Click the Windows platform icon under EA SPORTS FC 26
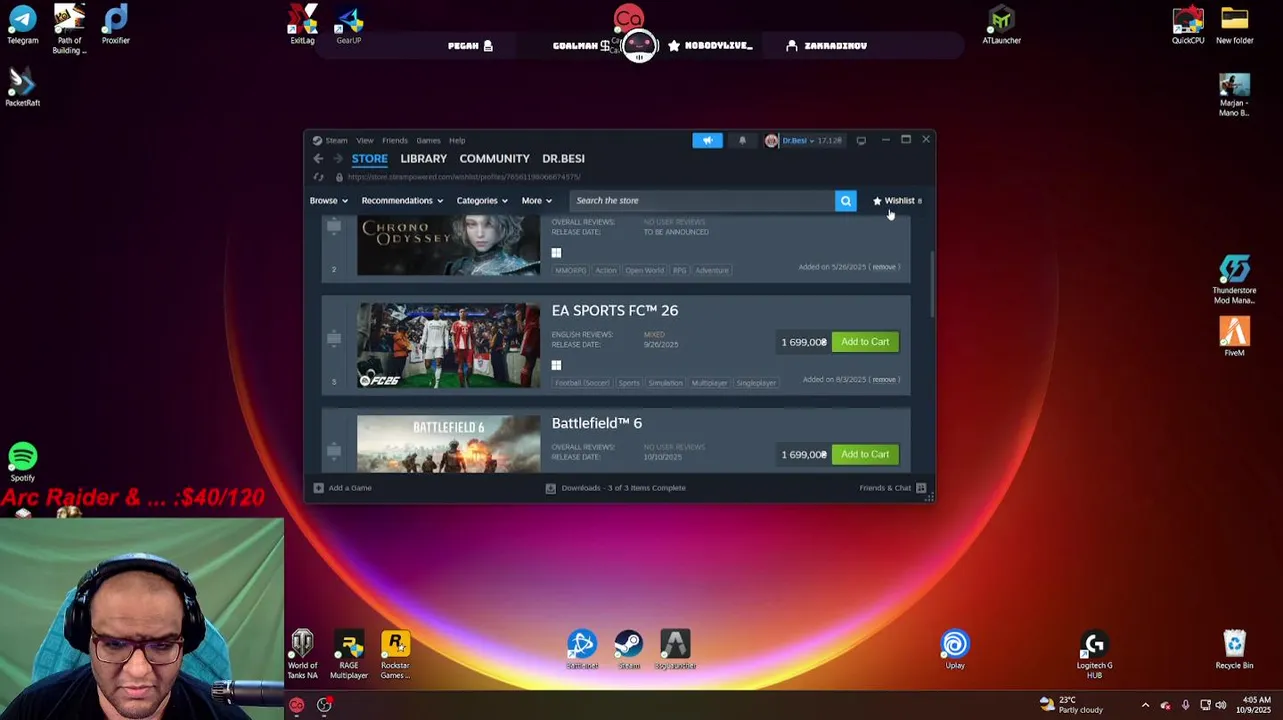The height and width of the screenshot is (720, 1283). tap(556, 365)
